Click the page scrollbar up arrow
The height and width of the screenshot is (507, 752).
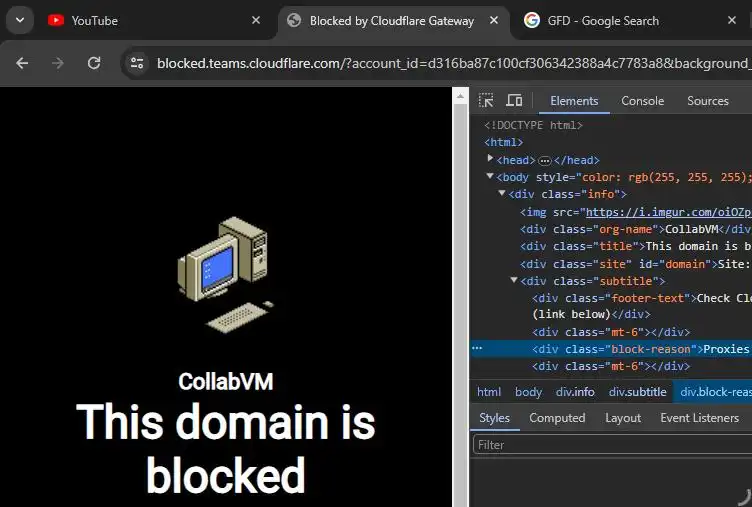[x=460, y=96]
